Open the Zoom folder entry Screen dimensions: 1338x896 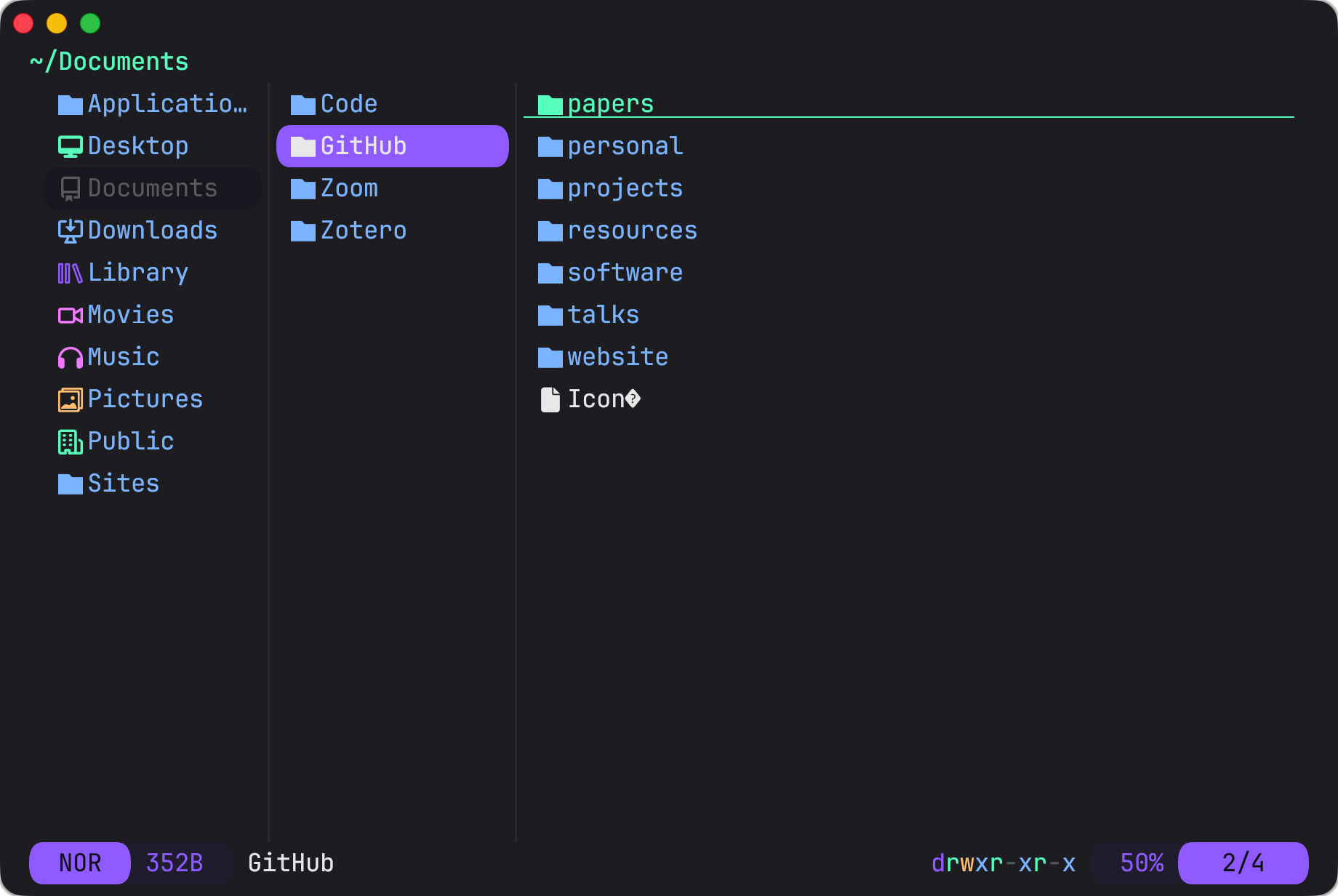[x=349, y=188]
